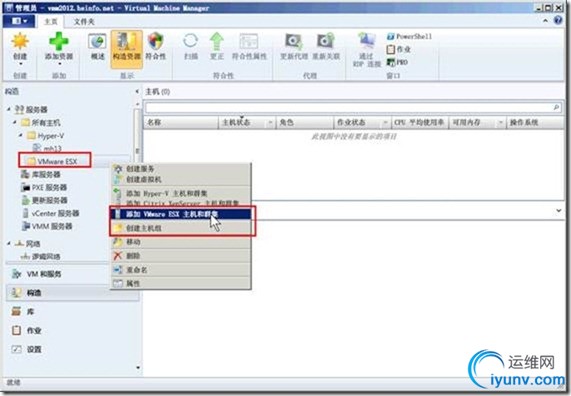
Task: Choose 添加 Citrix XenServer 主机和群集 menu entry
Action: pyautogui.click(x=180, y=203)
